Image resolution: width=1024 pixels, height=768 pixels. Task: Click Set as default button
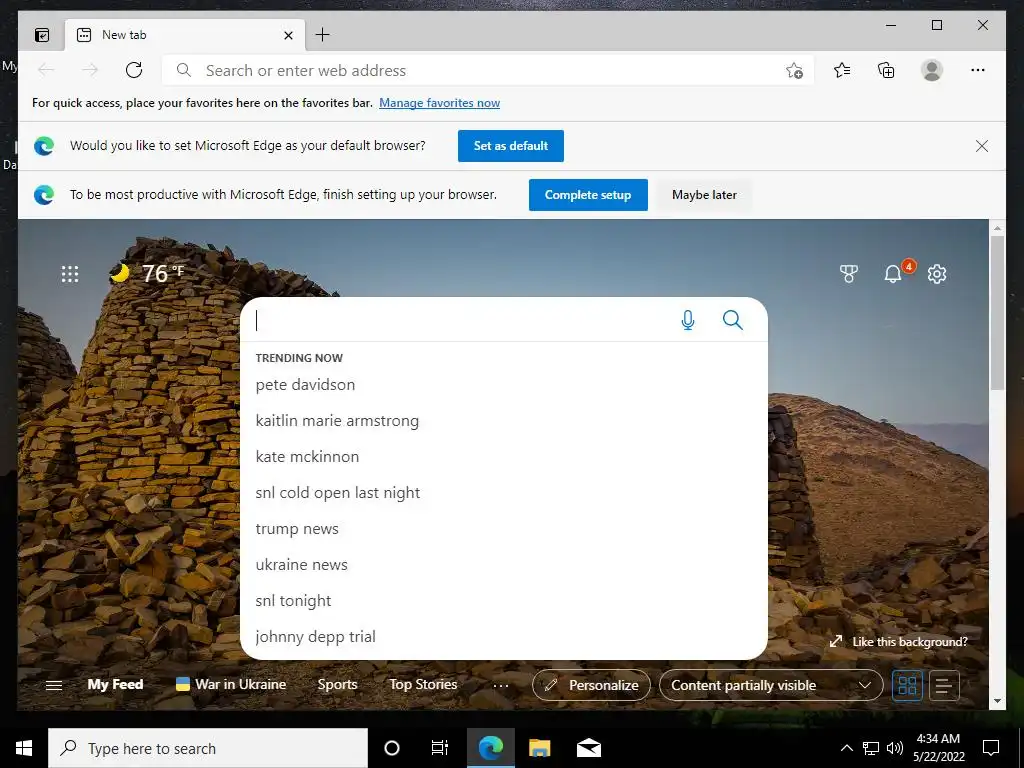point(511,146)
